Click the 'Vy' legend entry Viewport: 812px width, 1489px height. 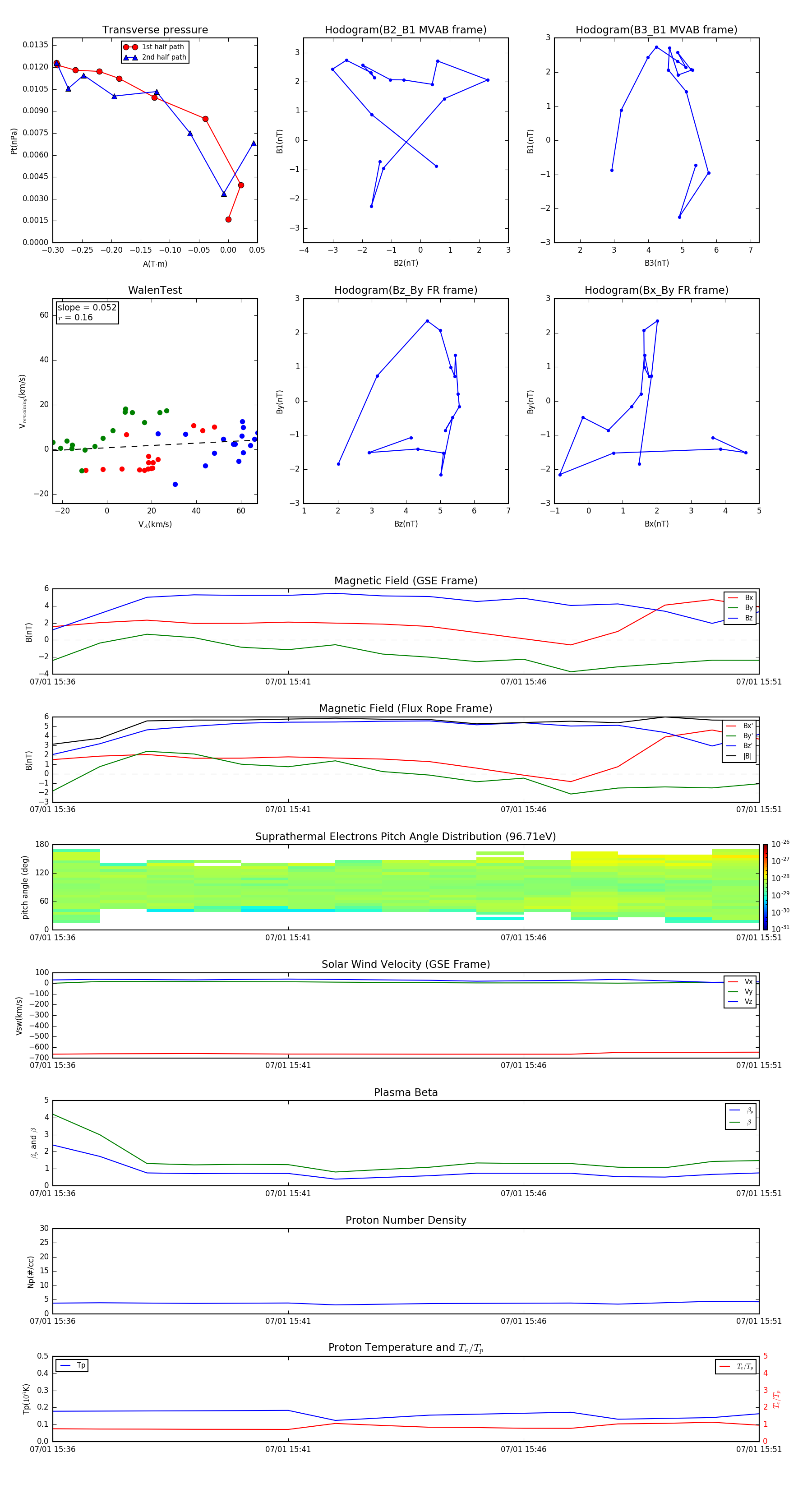tap(741, 992)
